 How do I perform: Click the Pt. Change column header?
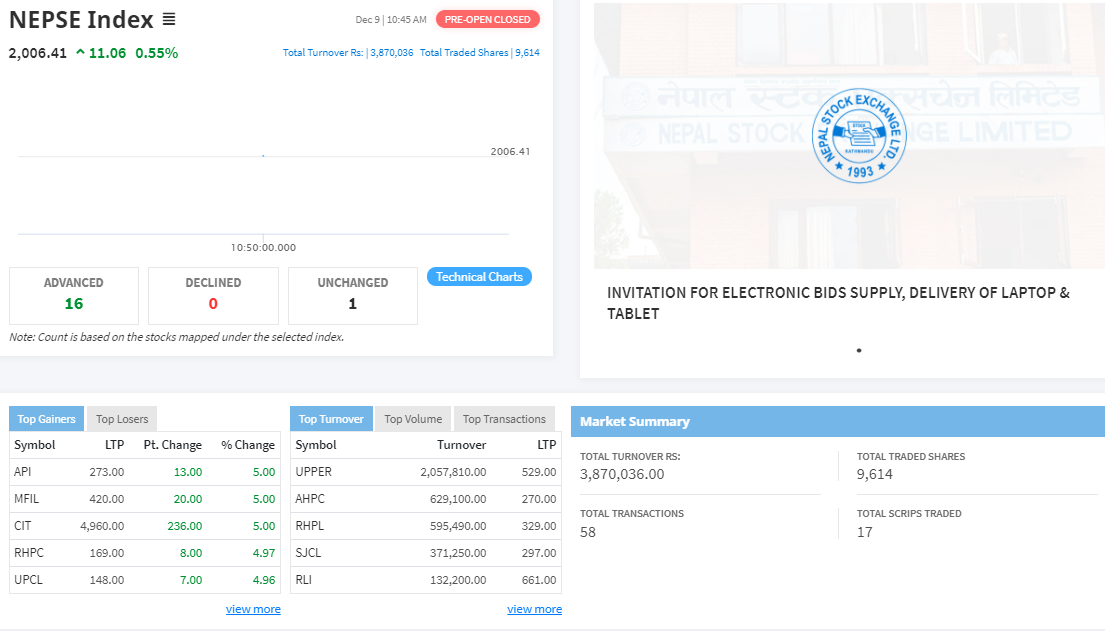click(173, 445)
